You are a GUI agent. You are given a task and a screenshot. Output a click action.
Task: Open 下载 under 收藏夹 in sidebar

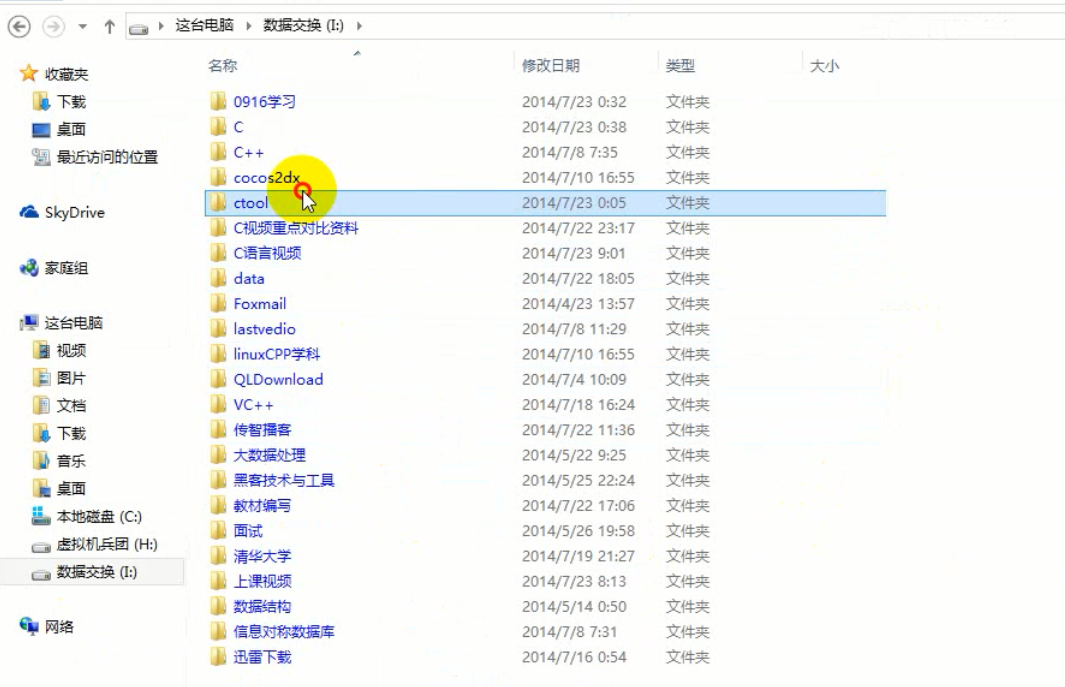pos(71,102)
